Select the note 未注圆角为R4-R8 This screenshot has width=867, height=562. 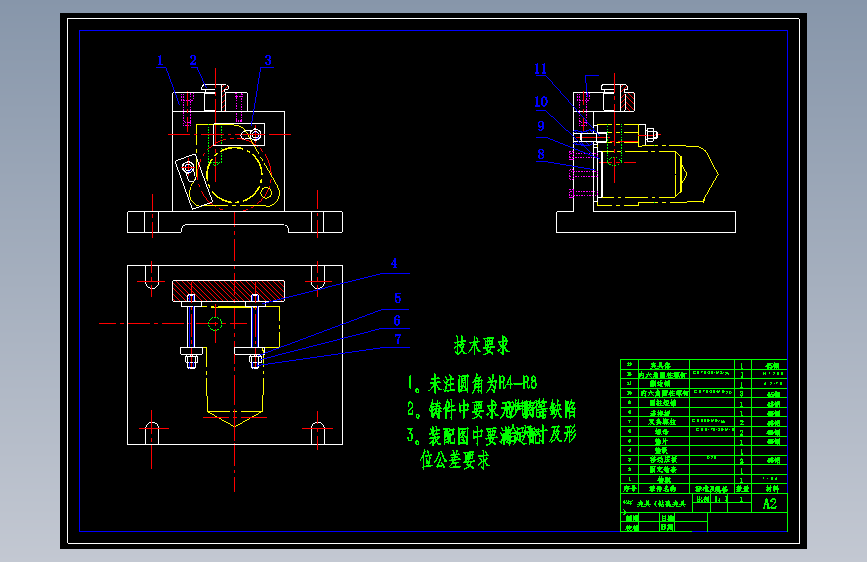coord(472,383)
